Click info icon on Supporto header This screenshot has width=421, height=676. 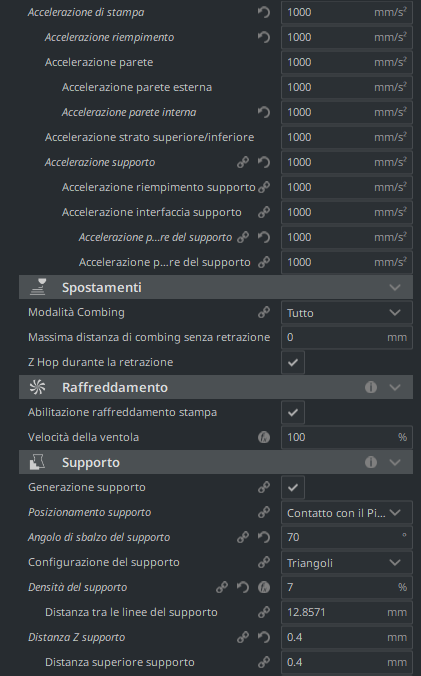371,462
